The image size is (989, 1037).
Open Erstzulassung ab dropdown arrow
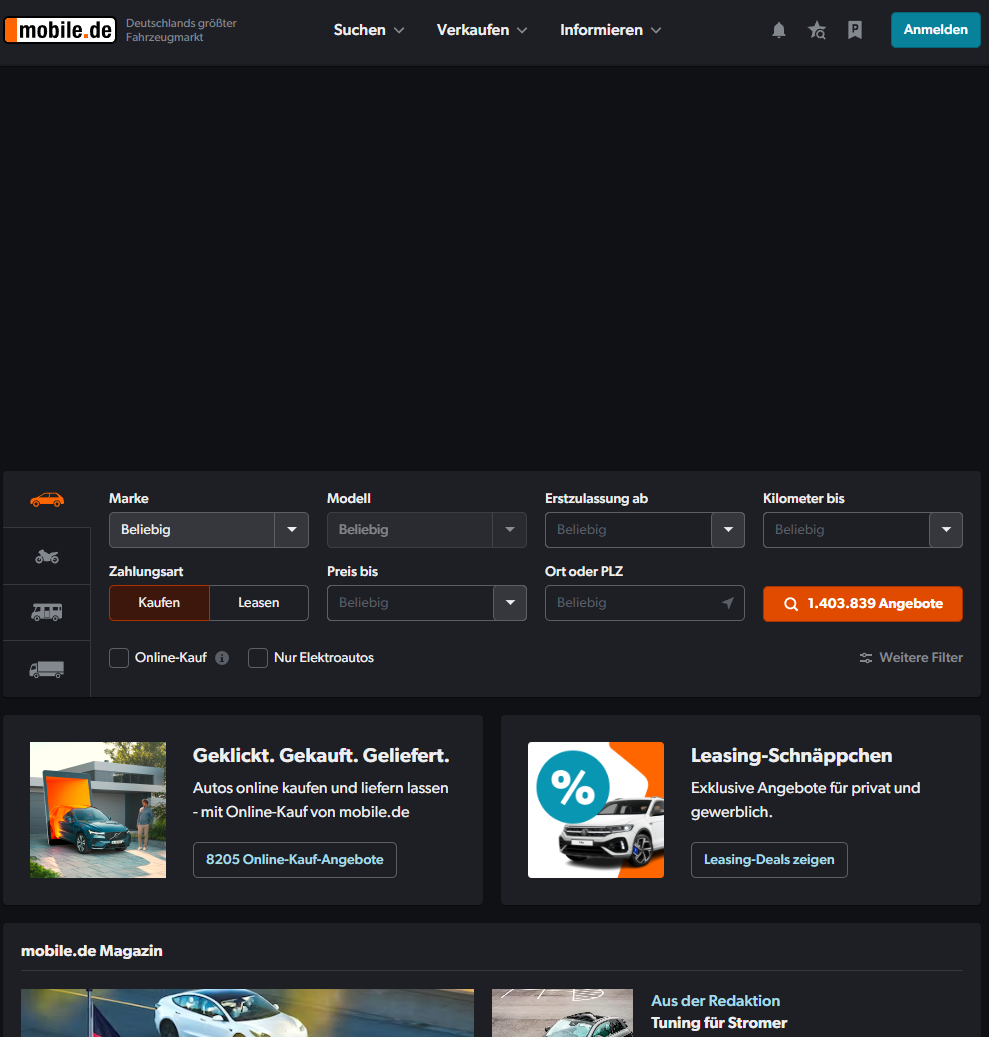click(x=728, y=530)
